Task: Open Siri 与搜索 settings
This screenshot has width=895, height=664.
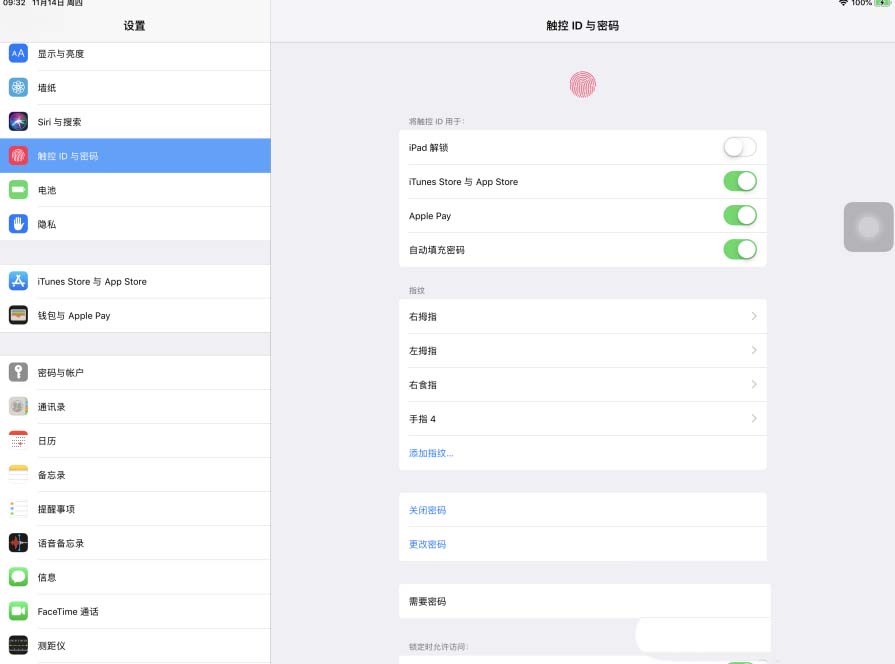Action: [135, 122]
